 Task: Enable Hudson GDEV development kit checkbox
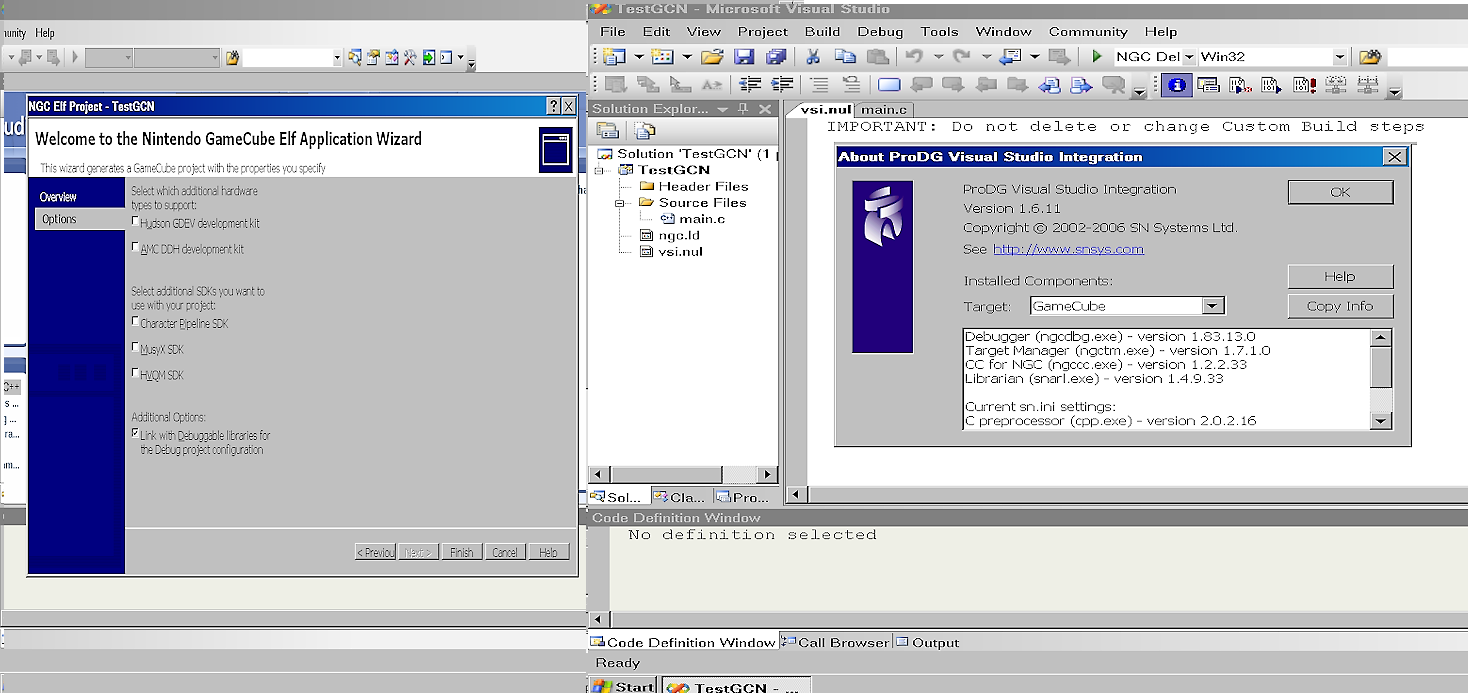[135, 222]
